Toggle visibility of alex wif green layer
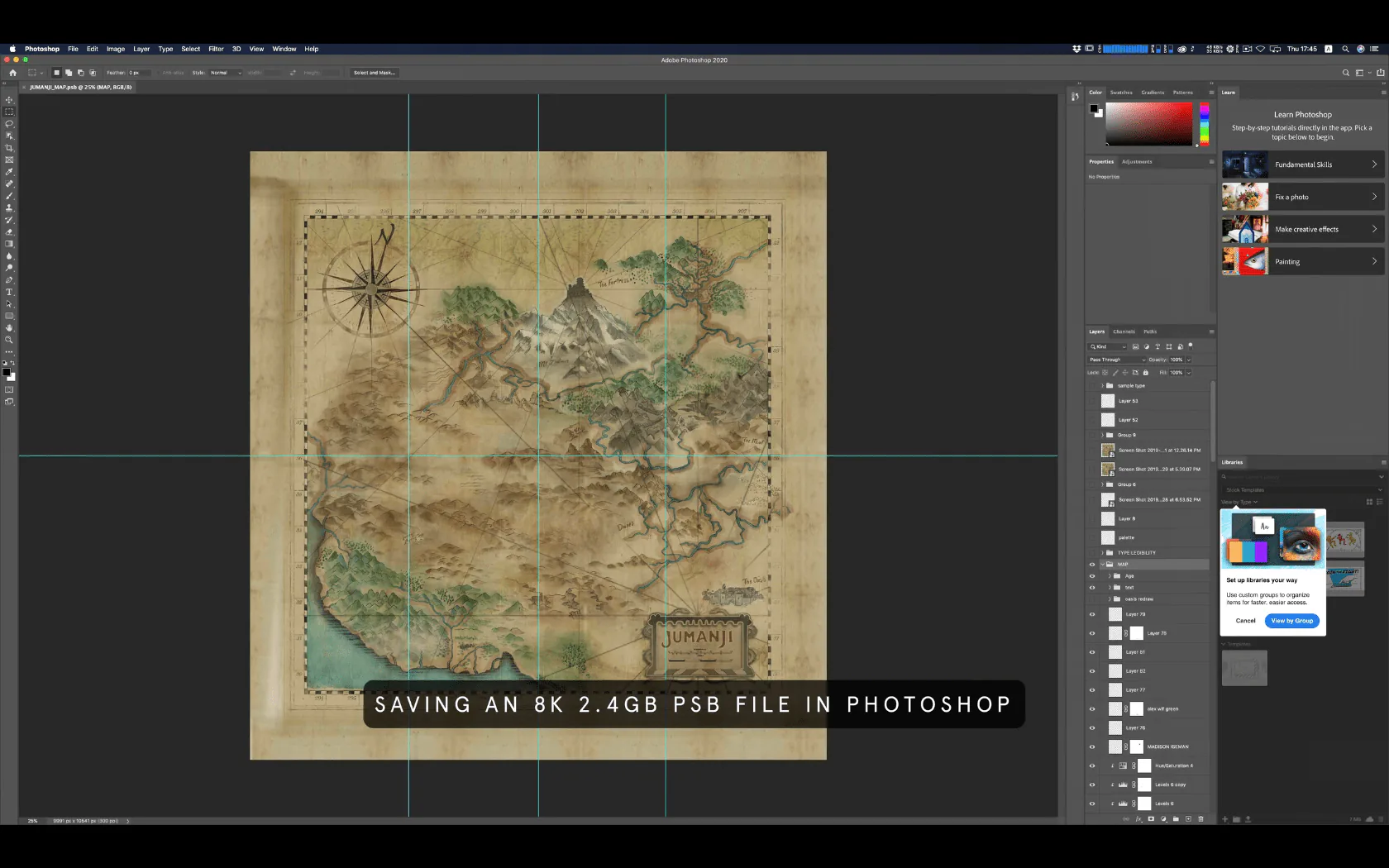This screenshot has width=1389, height=868. pyautogui.click(x=1091, y=708)
